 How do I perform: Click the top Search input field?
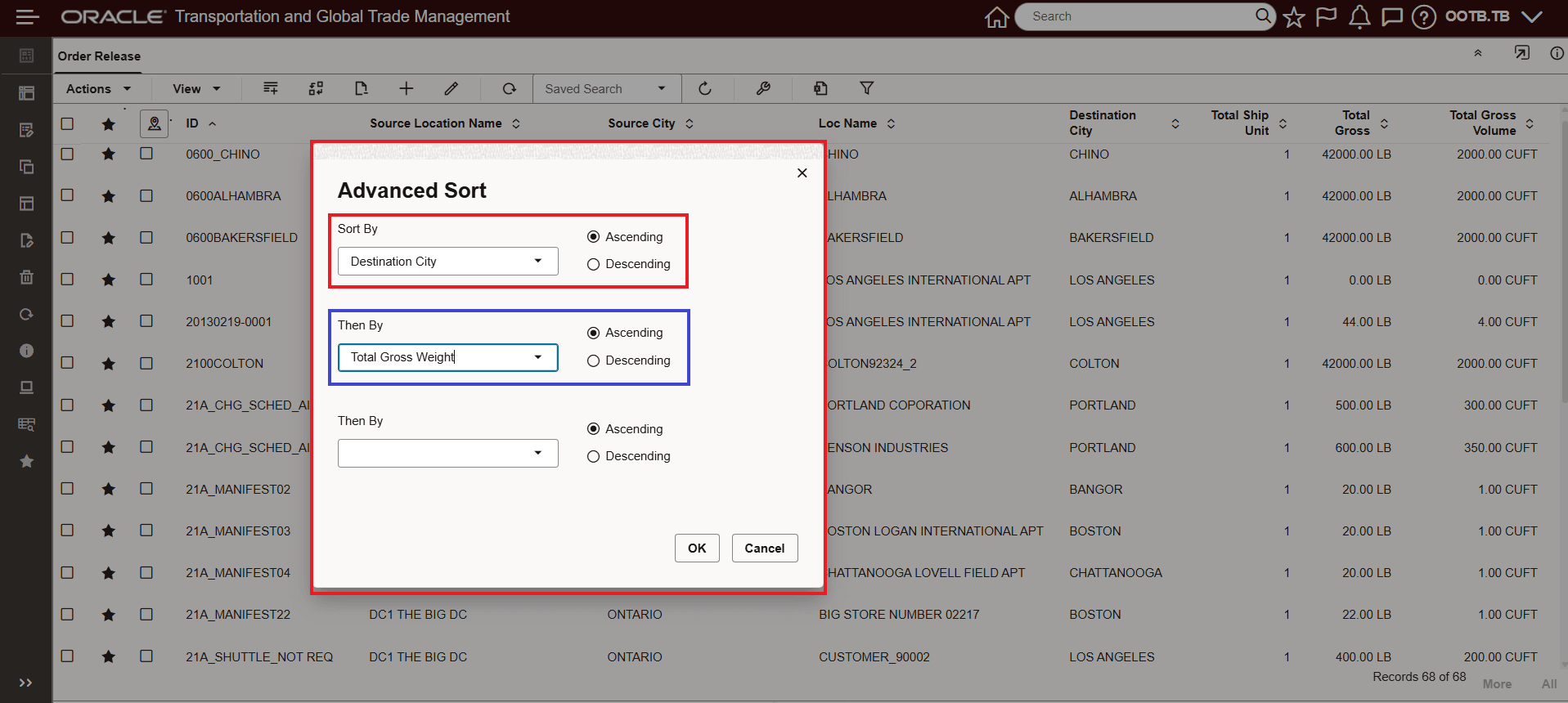[1139, 16]
